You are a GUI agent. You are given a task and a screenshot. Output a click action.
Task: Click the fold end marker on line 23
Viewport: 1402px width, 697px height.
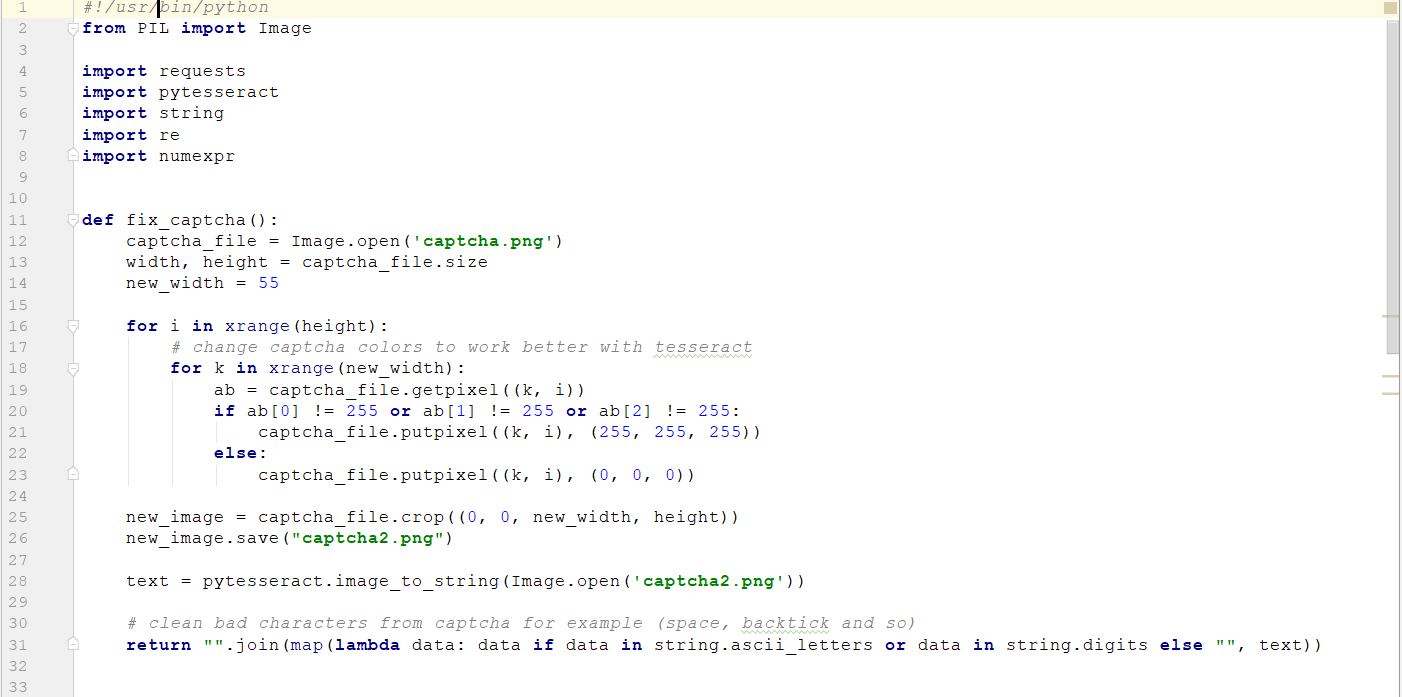[x=73, y=475]
